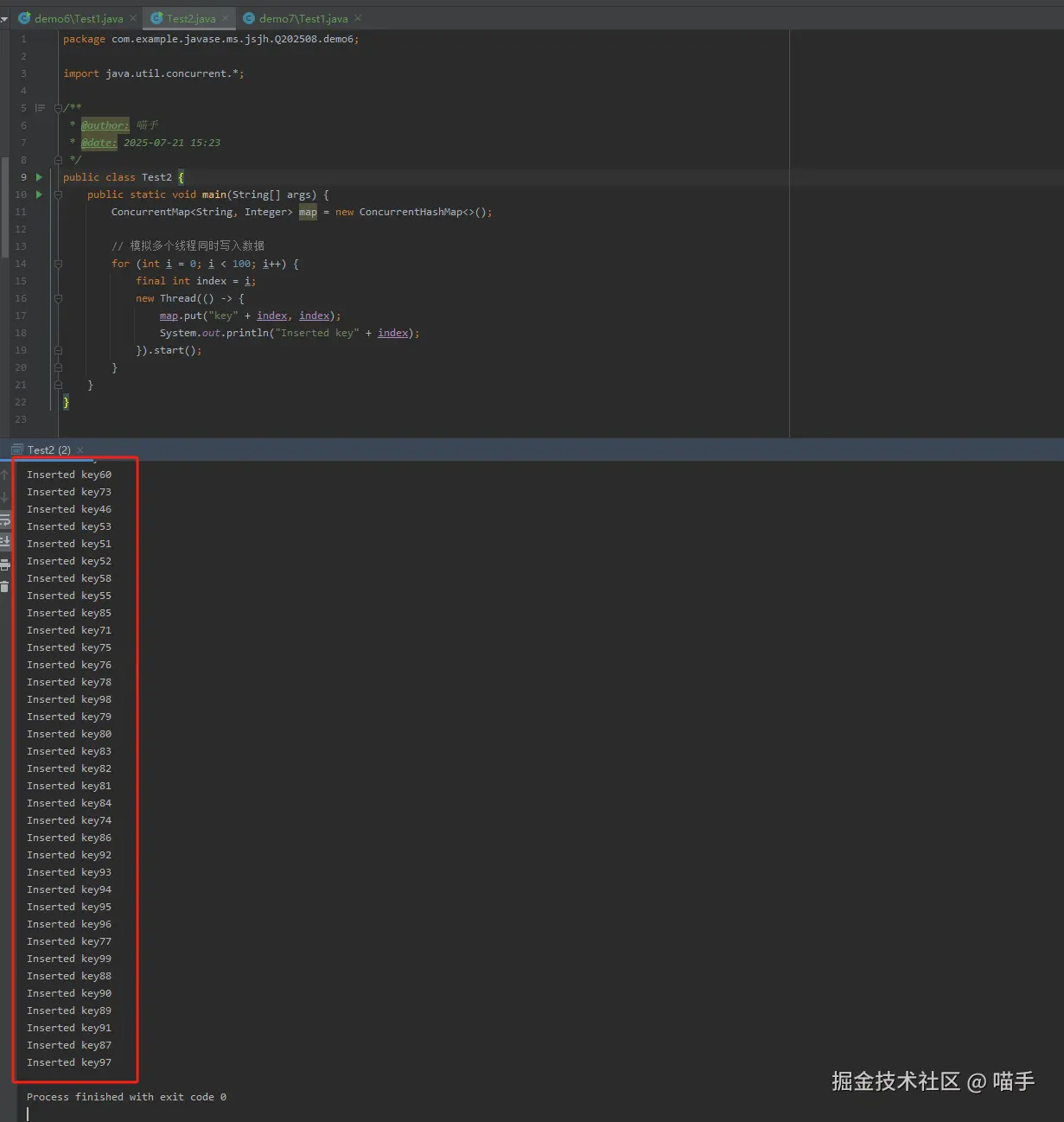Click the fold end marker at line 8
The width and height of the screenshot is (1064, 1122).
tap(58, 160)
